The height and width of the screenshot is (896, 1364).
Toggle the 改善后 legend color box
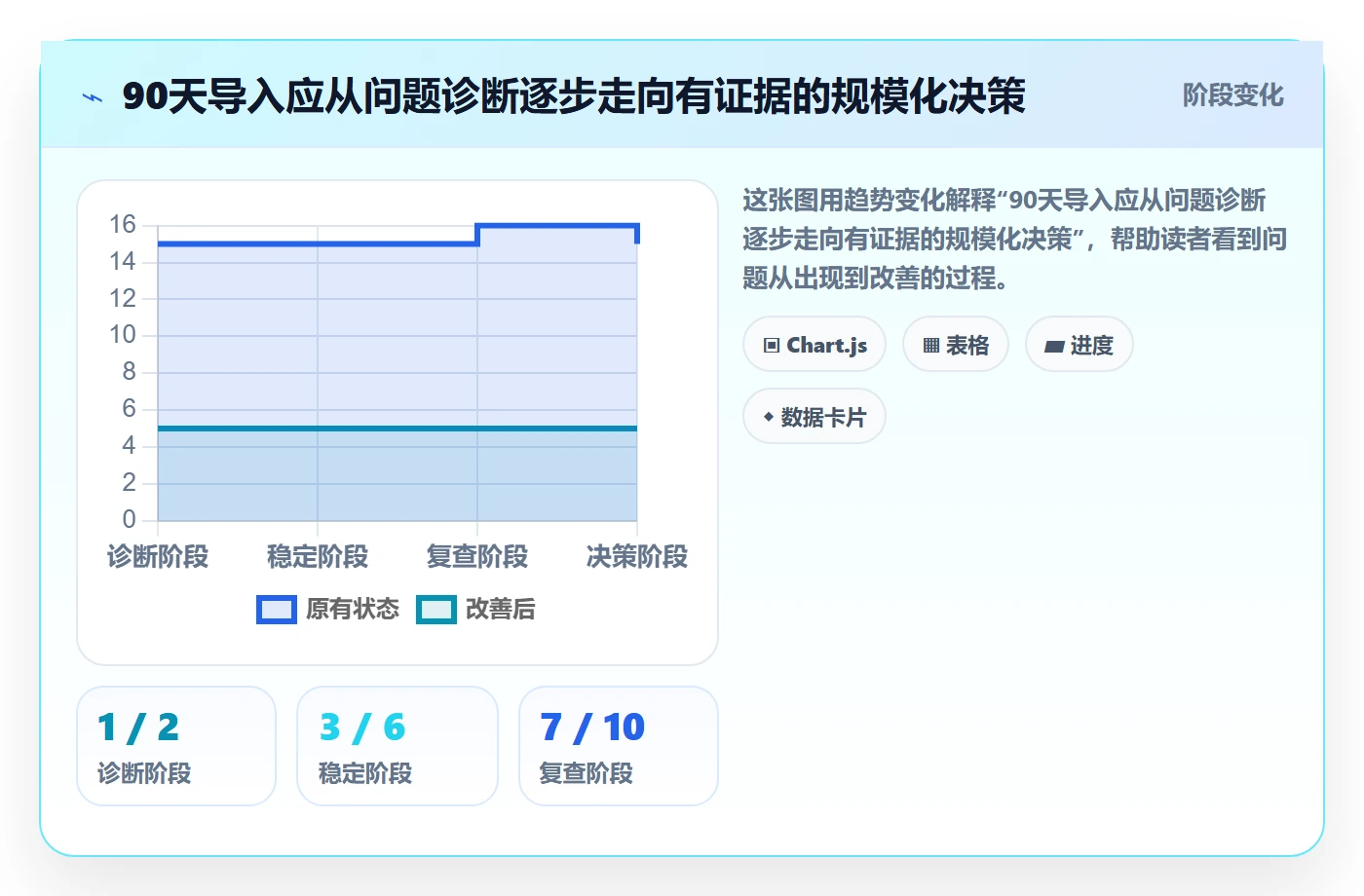click(x=436, y=610)
